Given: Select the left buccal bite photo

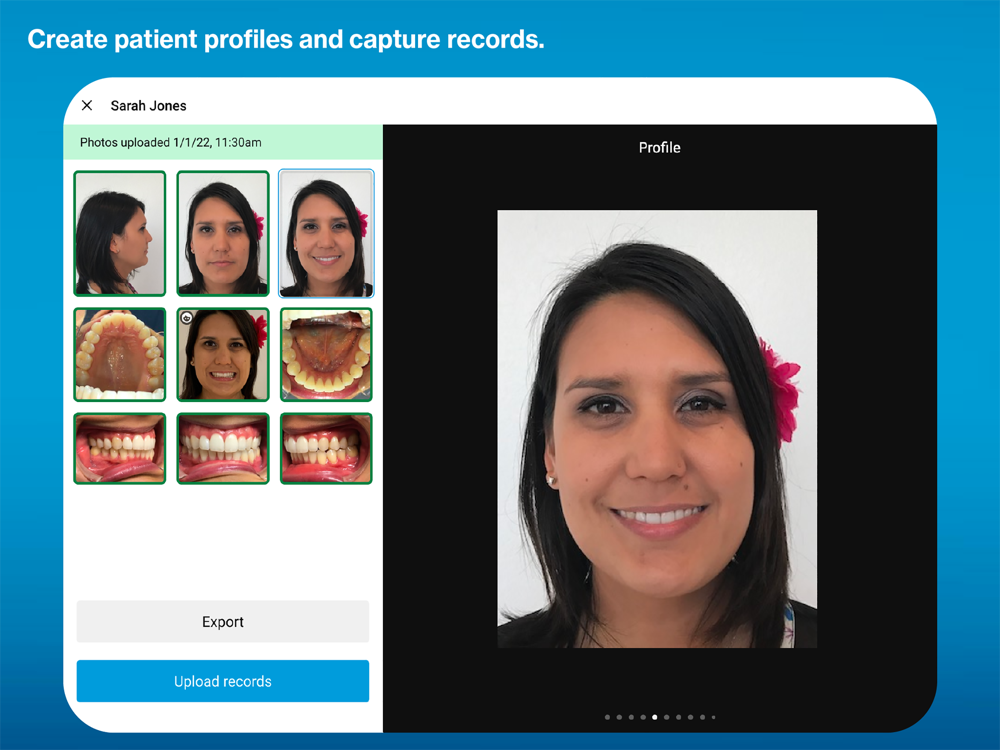Looking at the screenshot, I should pyautogui.click(x=326, y=448).
